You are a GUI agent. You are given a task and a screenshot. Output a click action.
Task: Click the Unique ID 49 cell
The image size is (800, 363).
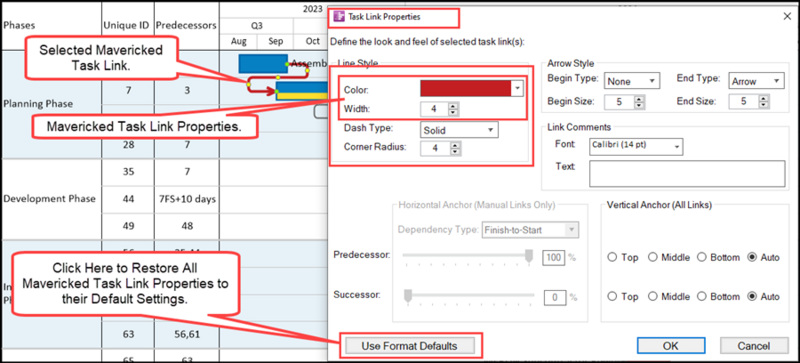tap(127, 226)
